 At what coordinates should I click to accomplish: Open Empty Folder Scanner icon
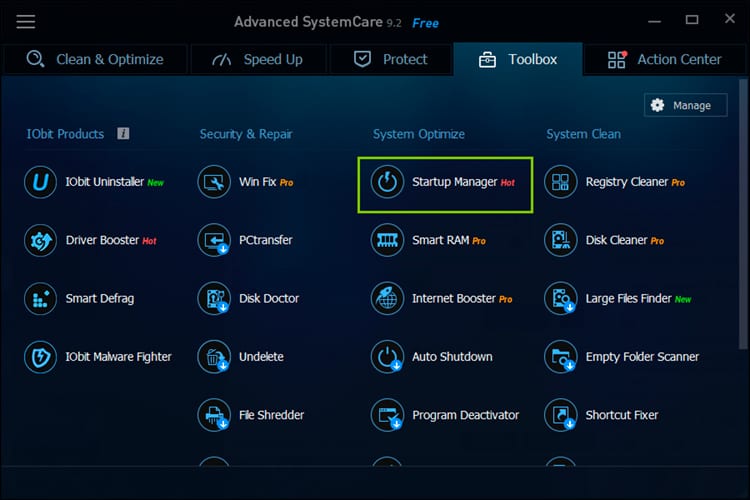coord(561,357)
